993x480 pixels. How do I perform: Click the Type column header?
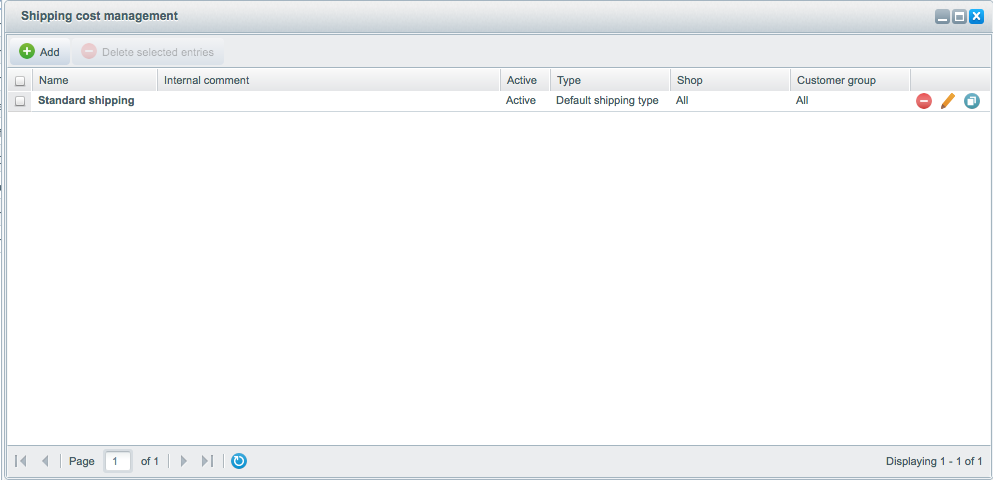tap(610, 80)
